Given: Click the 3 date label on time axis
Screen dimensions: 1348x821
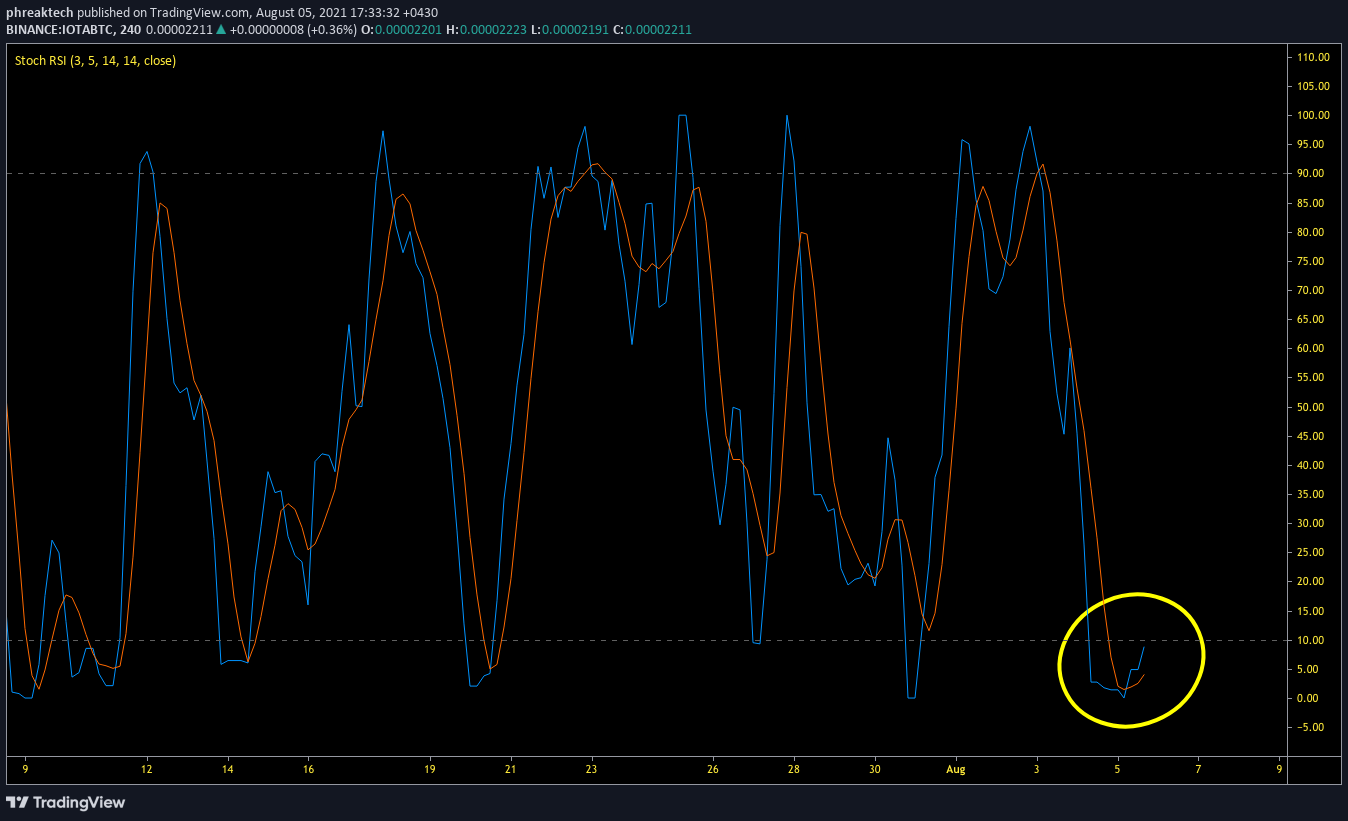Looking at the screenshot, I should (x=1036, y=770).
